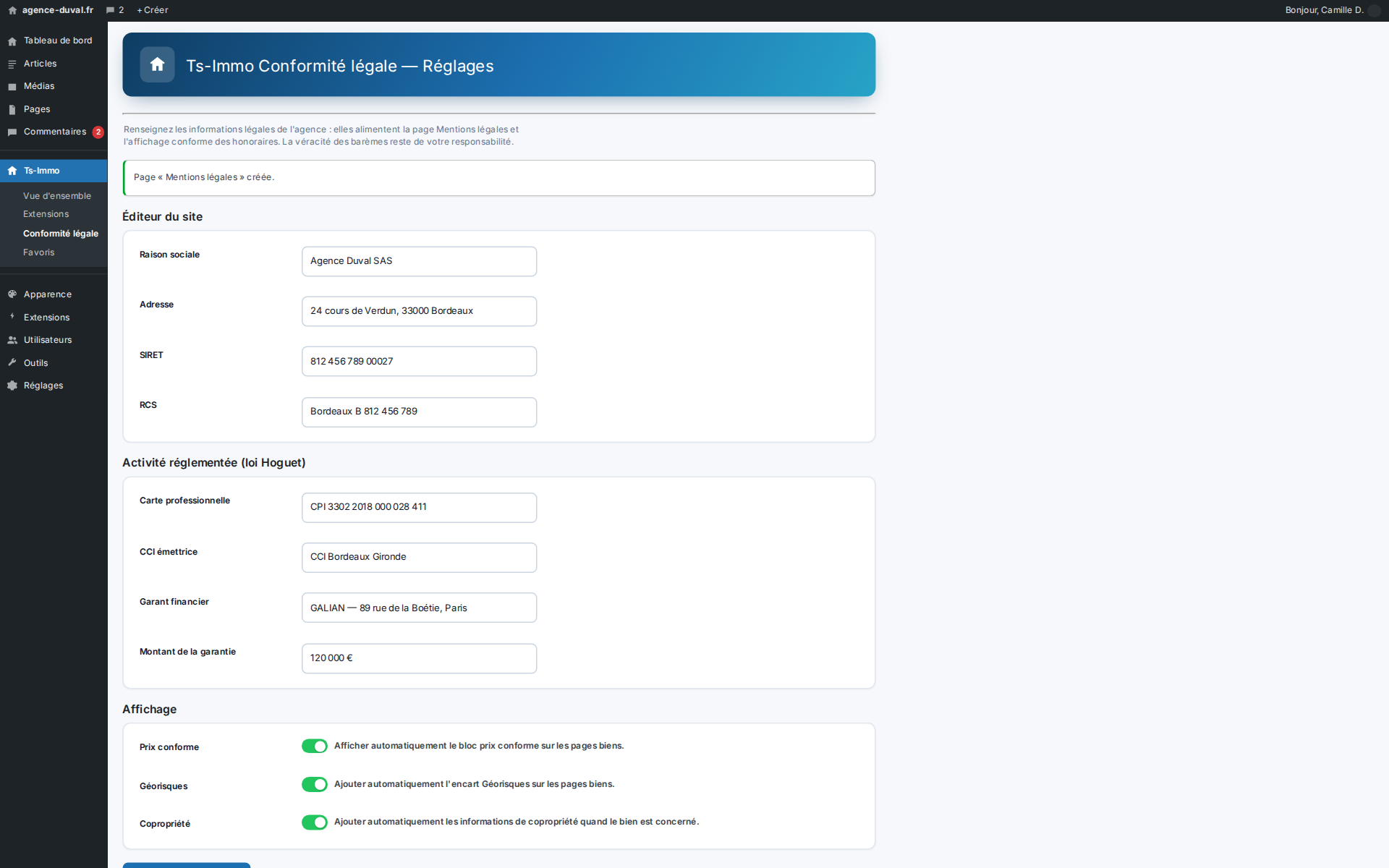1389x868 pixels.
Task: Click + Créer in the top bar
Action: click(x=153, y=10)
